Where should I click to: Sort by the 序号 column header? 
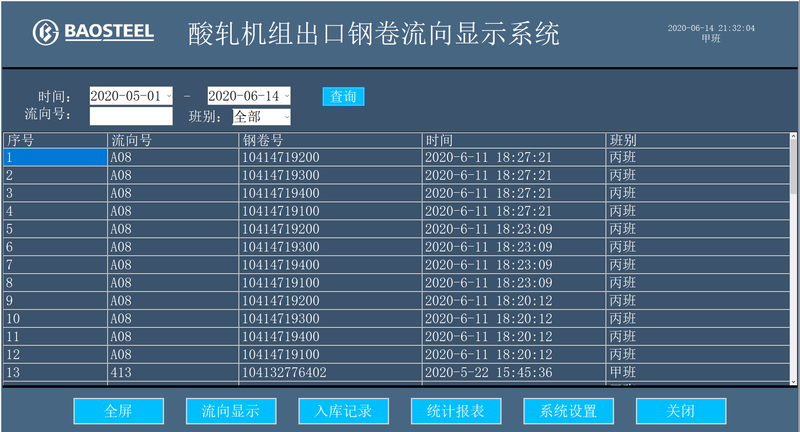click(x=56, y=140)
